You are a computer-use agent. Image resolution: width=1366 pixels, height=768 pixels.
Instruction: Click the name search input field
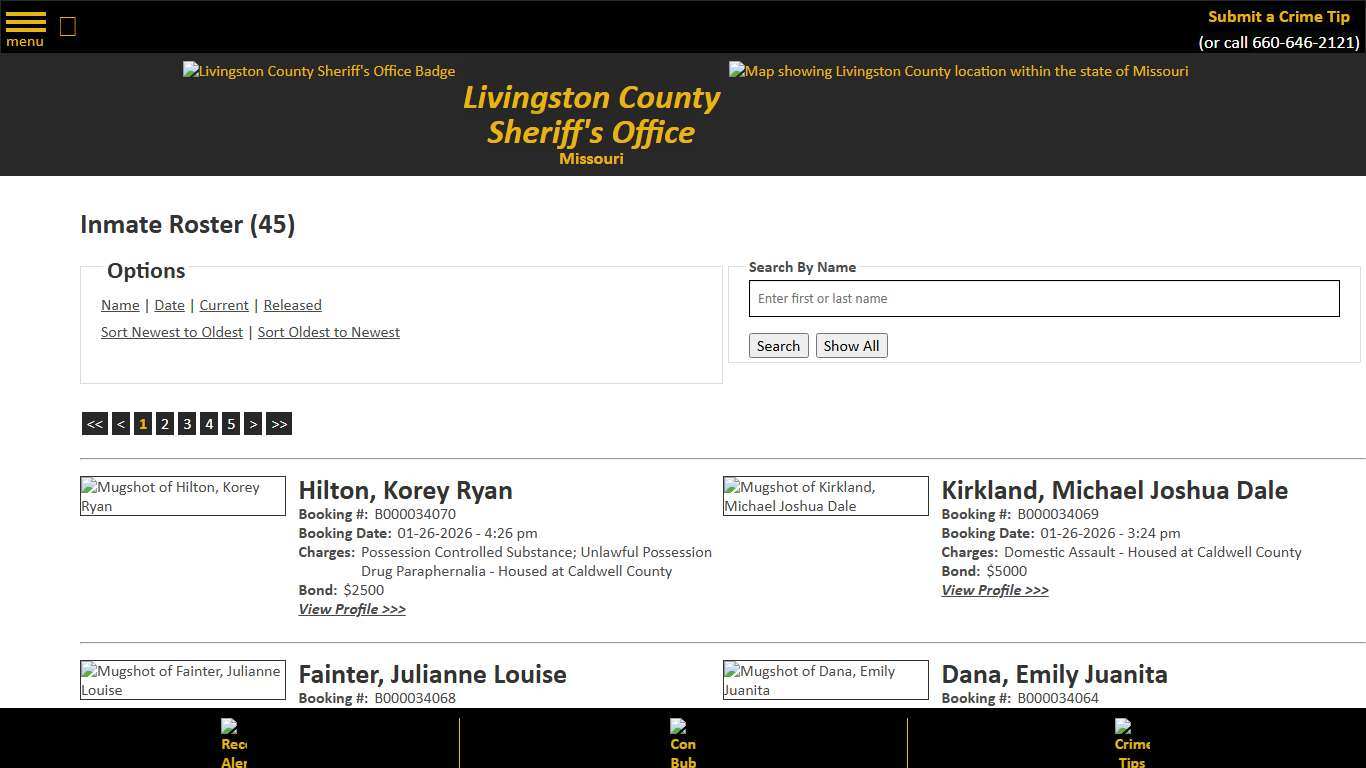click(1043, 298)
